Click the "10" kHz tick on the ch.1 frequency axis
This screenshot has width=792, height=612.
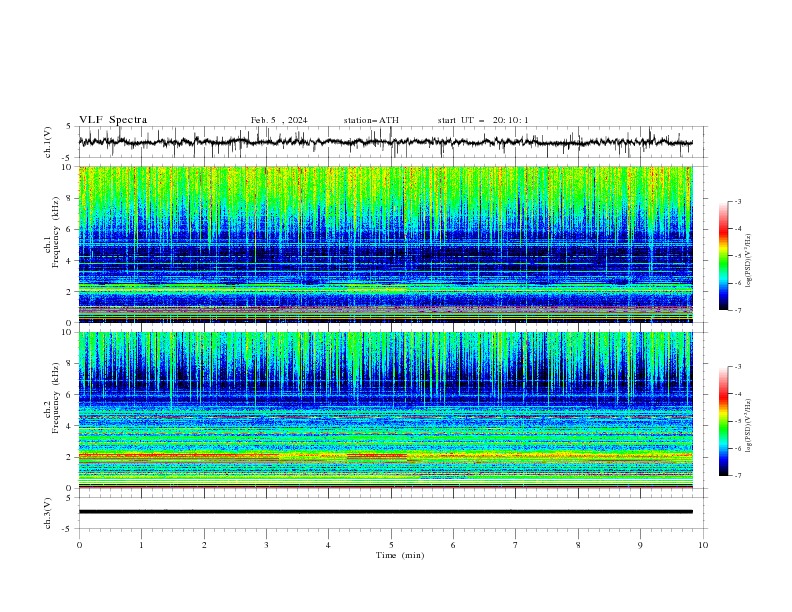click(68, 167)
